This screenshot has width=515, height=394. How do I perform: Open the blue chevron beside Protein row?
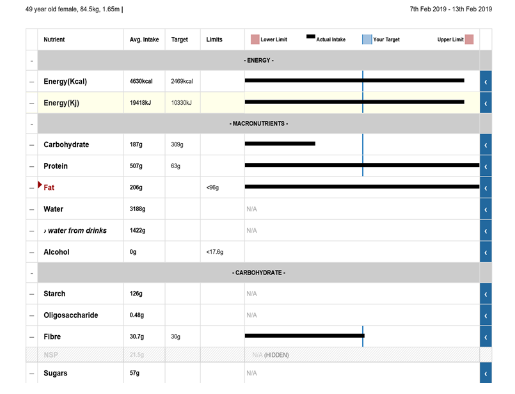[486, 166]
